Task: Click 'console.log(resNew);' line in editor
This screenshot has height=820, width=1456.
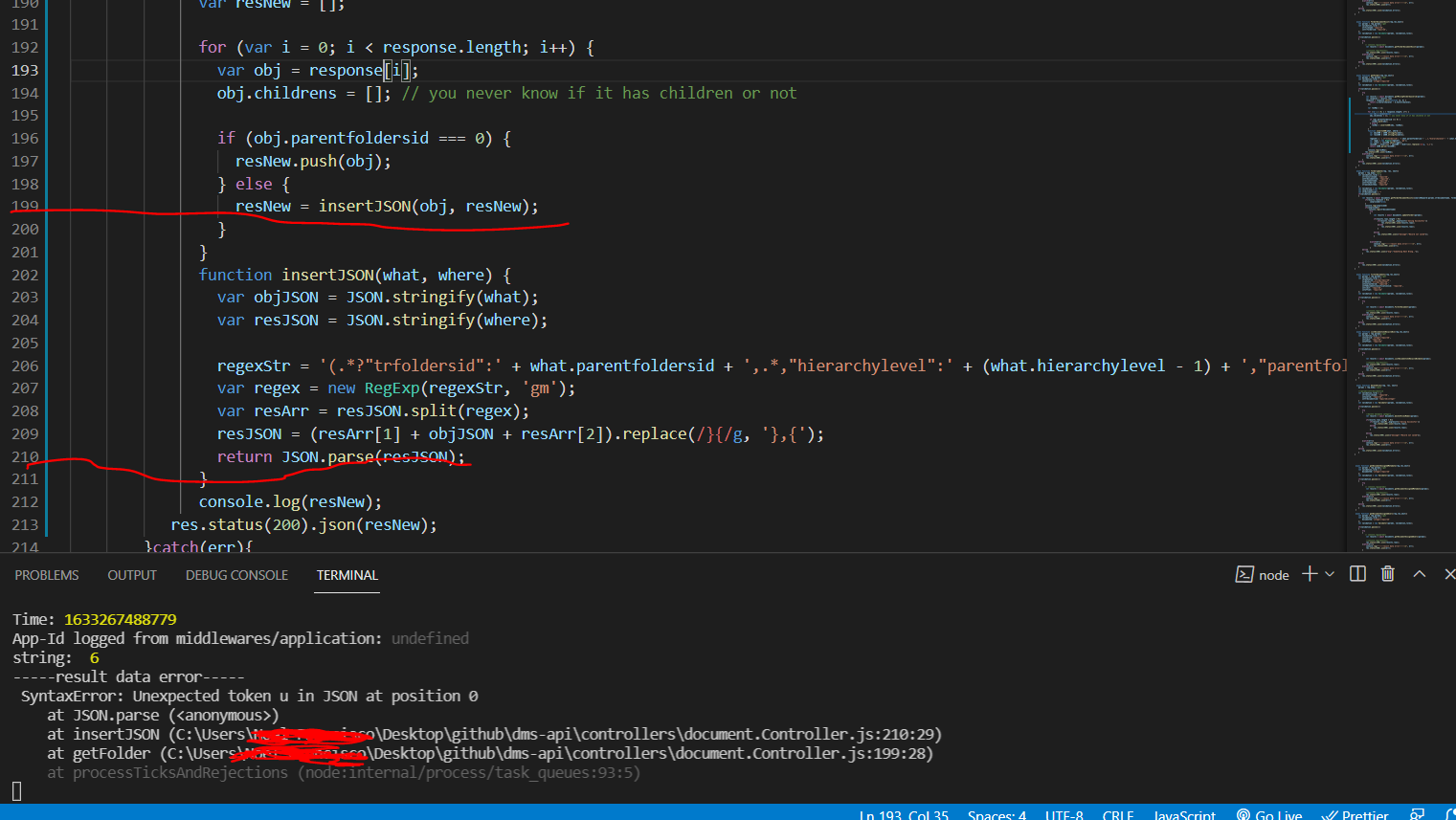Action: [290, 501]
